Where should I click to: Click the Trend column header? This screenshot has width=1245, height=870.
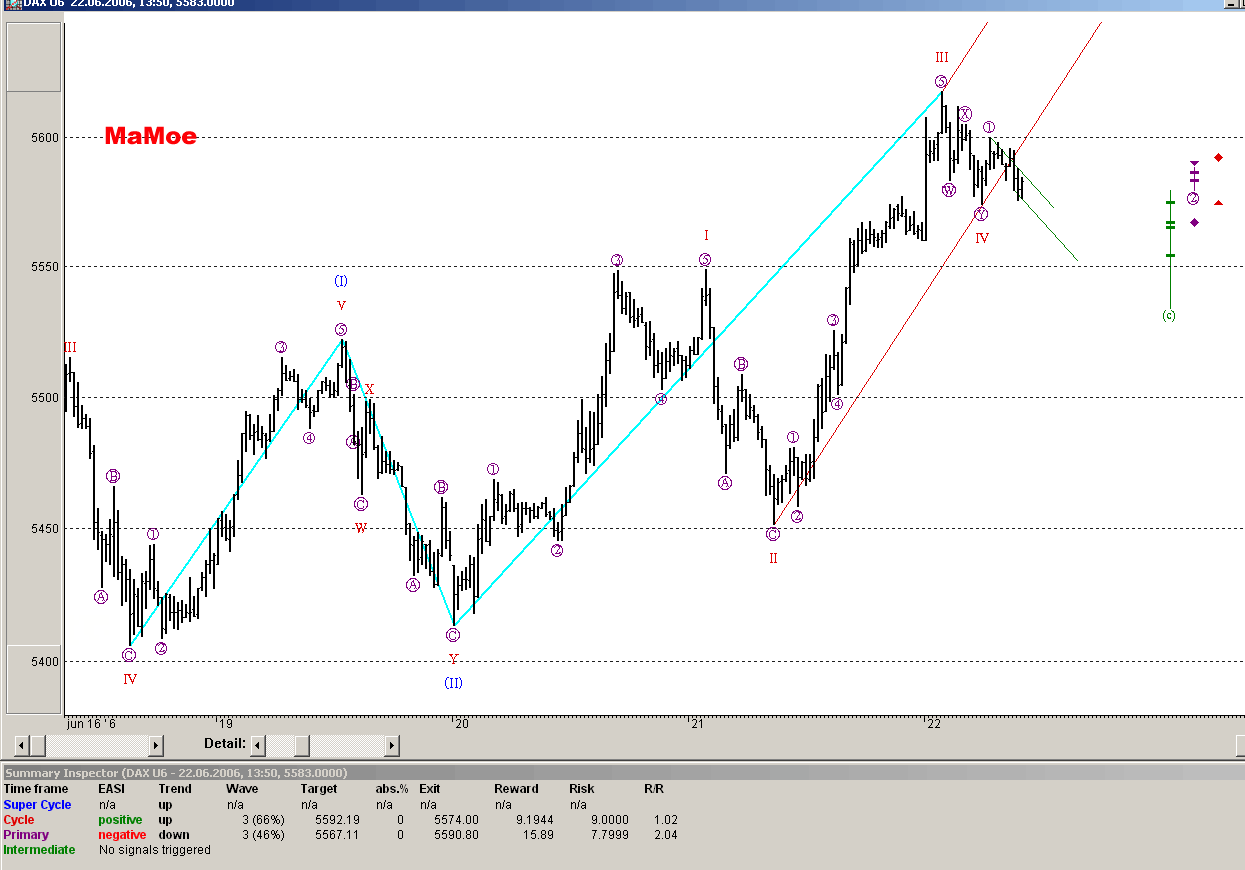click(x=175, y=789)
